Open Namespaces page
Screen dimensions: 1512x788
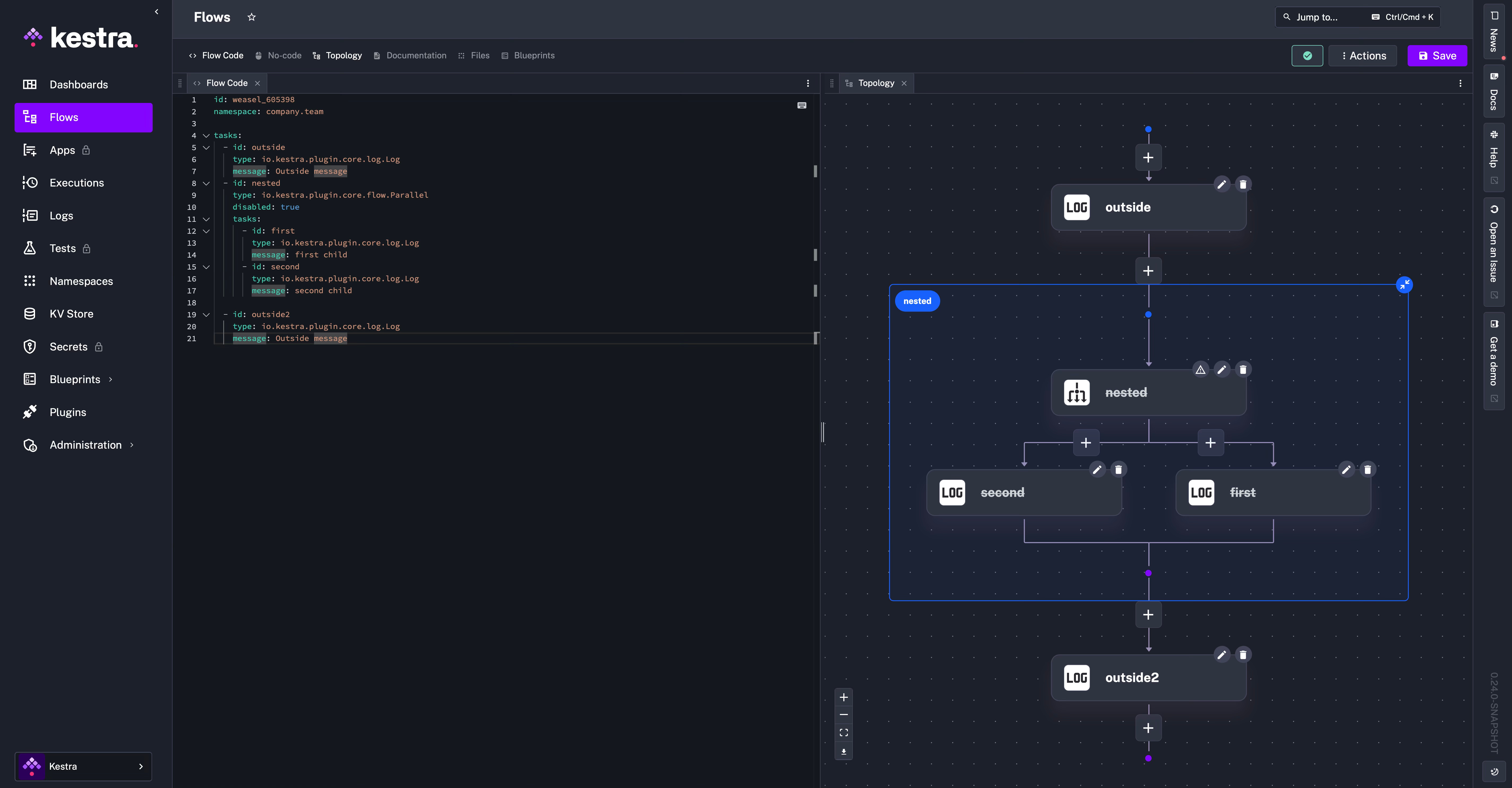[83, 281]
